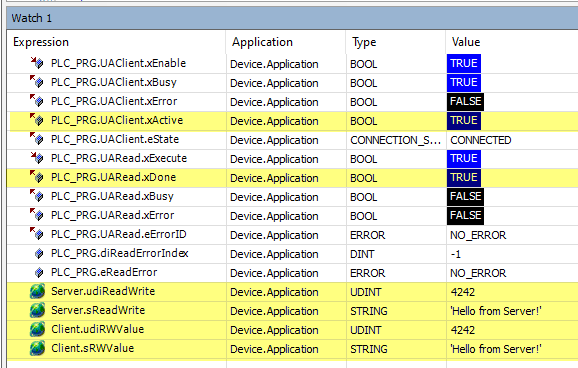
Task: Click the 'Hello from Server!' value of Client.sRWValue
Action: (496, 349)
